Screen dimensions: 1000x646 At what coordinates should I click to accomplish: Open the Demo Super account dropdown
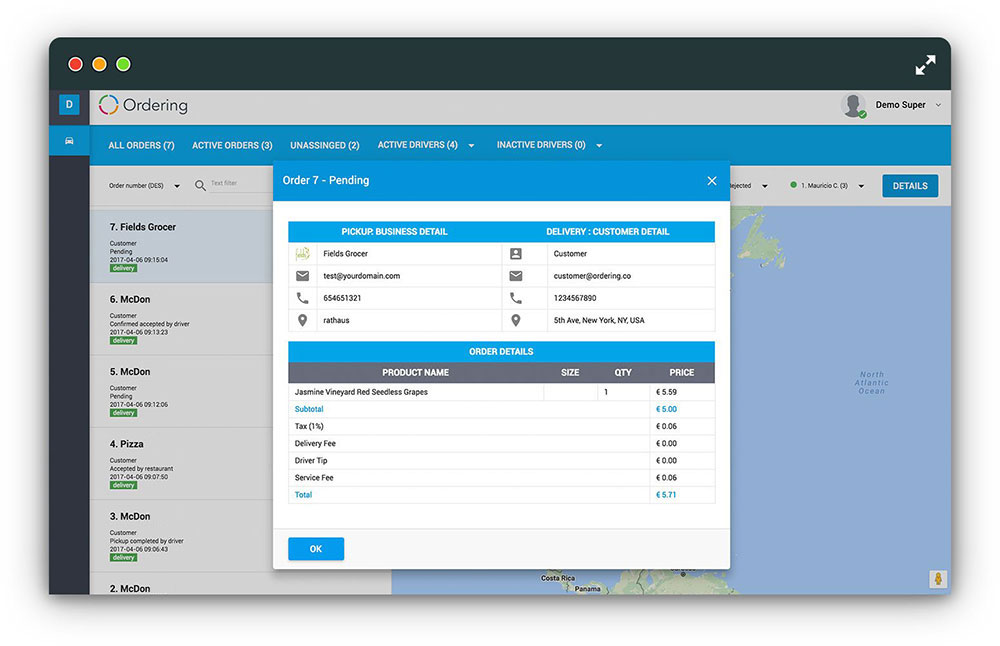pos(938,105)
